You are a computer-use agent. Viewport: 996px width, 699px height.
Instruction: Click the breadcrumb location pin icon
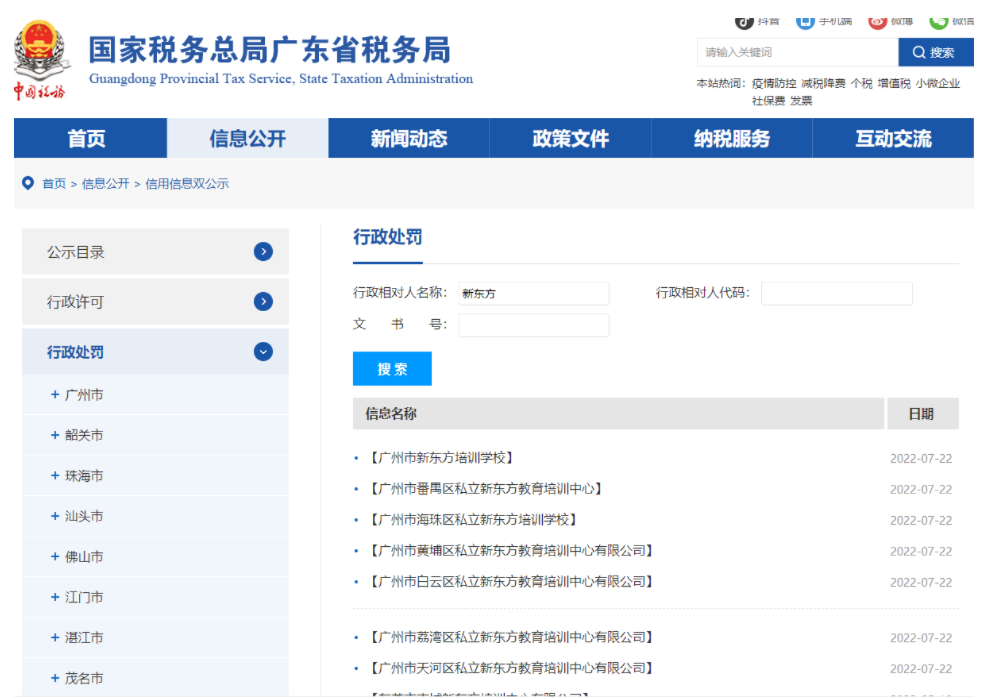click(x=28, y=183)
